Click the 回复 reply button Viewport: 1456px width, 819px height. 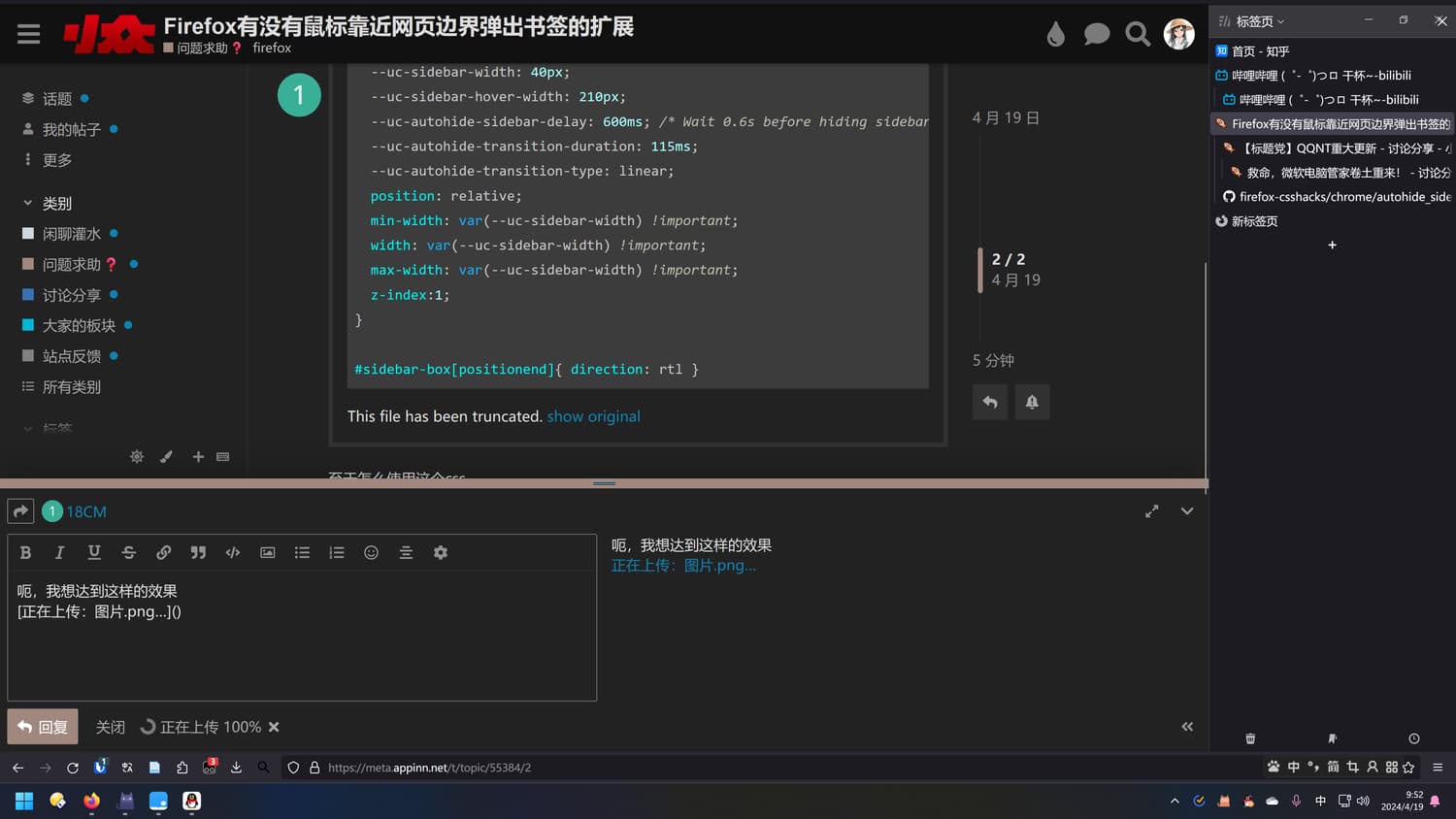pyautogui.click(x=43, y=727)
